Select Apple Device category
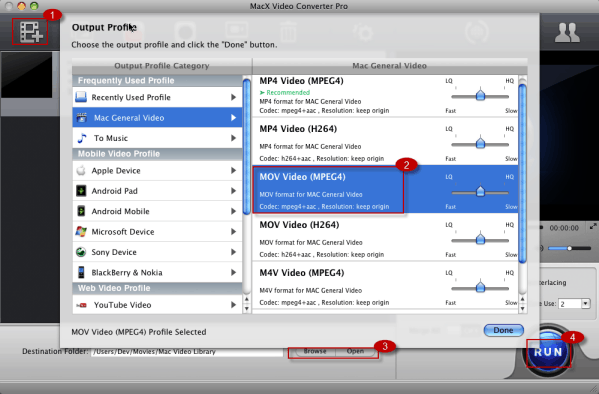599x394 pixels. point(157,170)
